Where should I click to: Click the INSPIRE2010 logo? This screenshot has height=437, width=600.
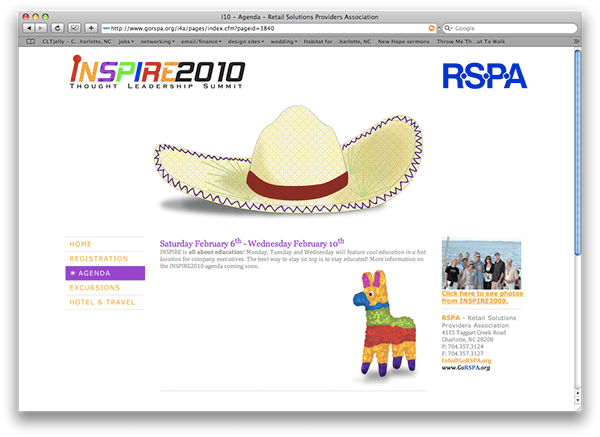point(157,72)
